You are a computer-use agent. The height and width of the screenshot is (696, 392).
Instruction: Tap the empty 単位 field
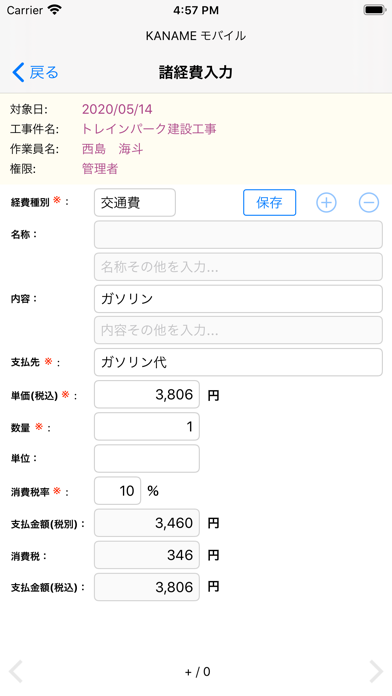coord(147,459)
